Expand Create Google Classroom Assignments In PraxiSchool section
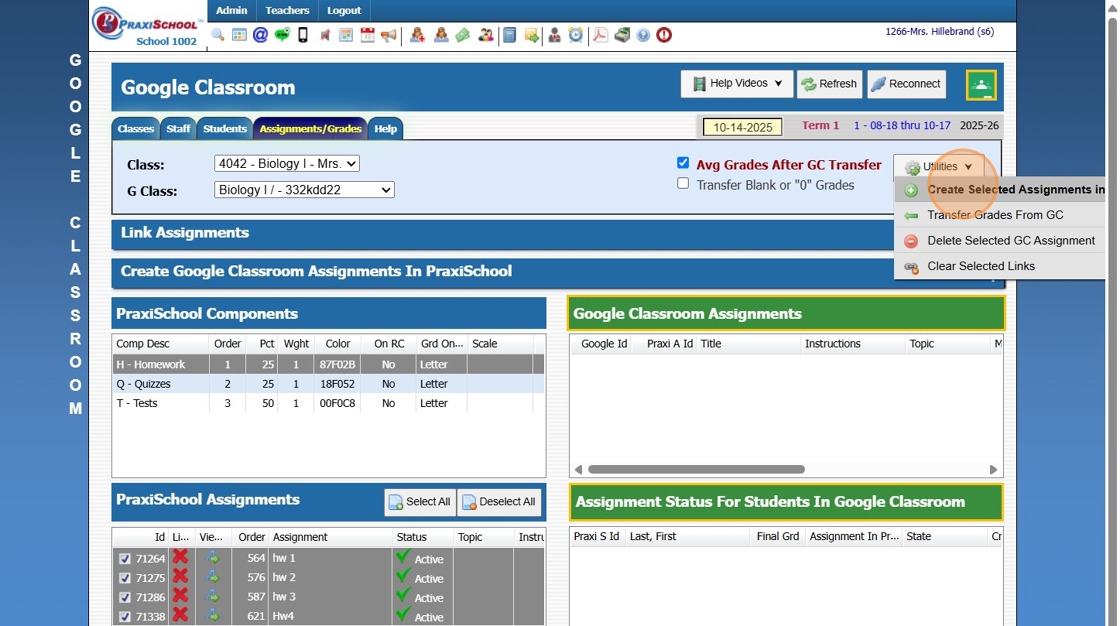1120x626 pixels. tap(502, 272)
